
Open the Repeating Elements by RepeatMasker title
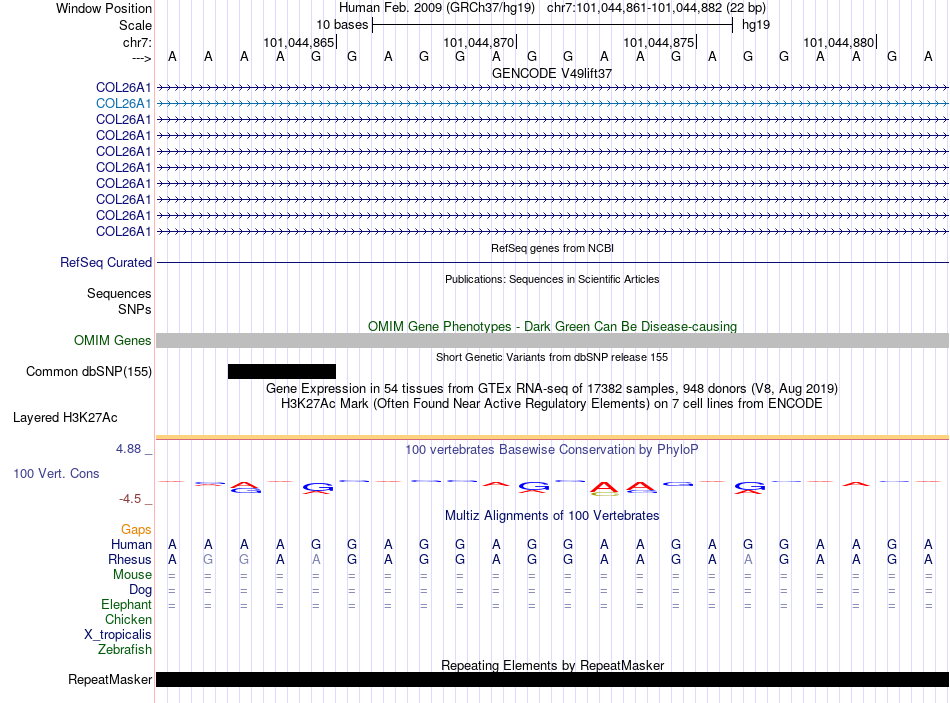point(552,665)
